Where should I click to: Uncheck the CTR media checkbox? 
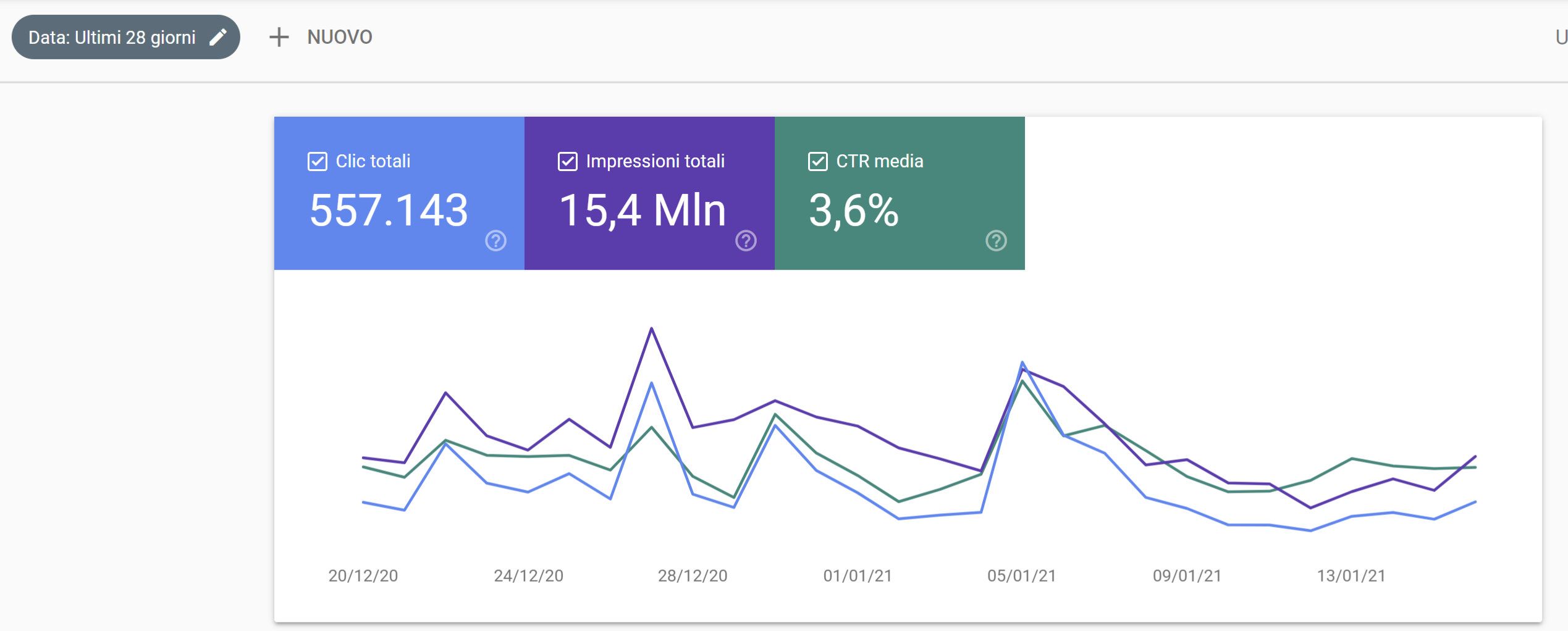pos(818,162)
